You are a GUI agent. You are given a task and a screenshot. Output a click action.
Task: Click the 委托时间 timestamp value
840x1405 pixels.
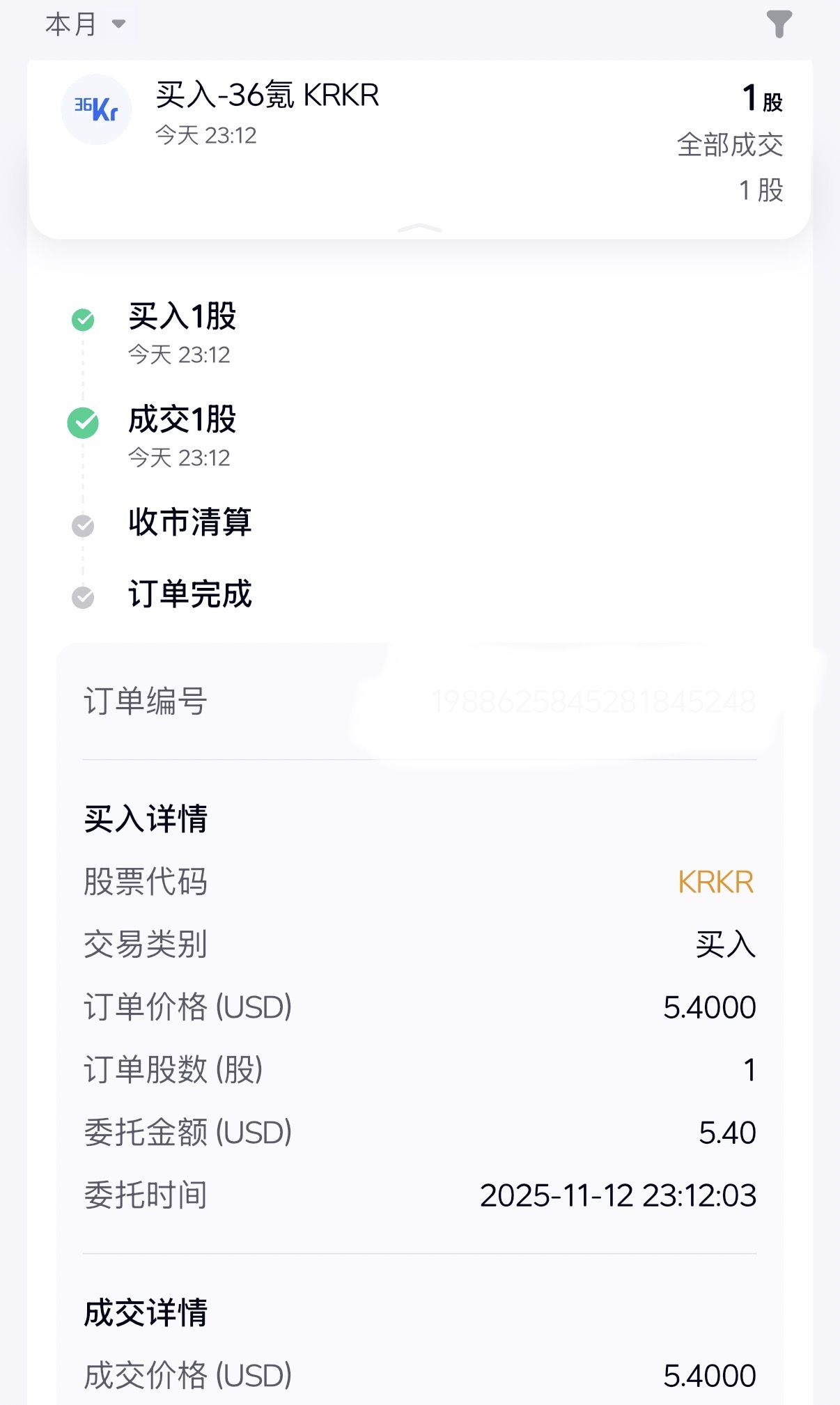(x=618, y=1196)
